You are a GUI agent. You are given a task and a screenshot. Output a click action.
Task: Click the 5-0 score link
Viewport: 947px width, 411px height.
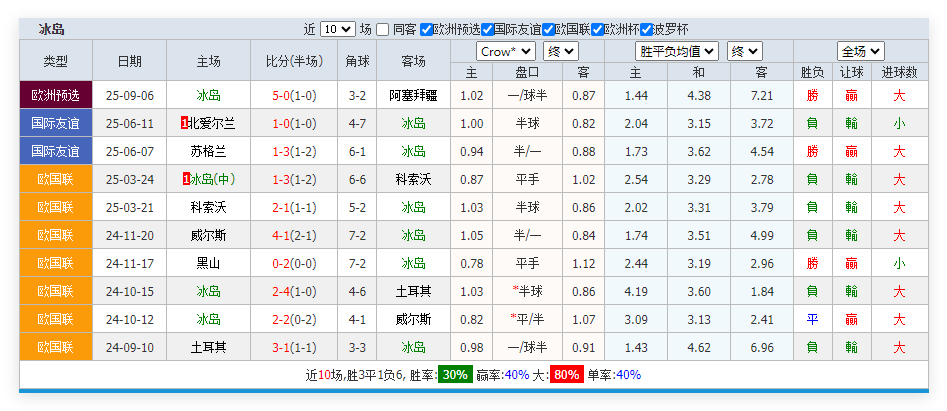280,95
